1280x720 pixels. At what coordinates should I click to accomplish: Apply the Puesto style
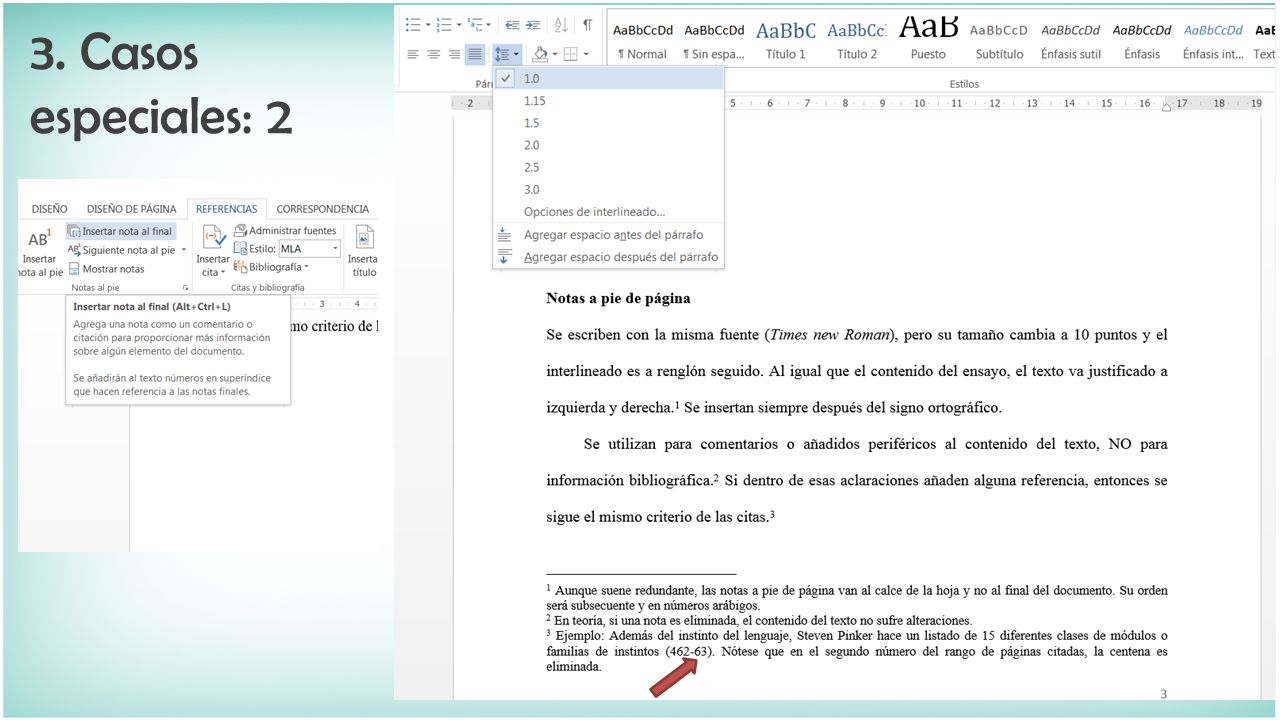(928, 41)
